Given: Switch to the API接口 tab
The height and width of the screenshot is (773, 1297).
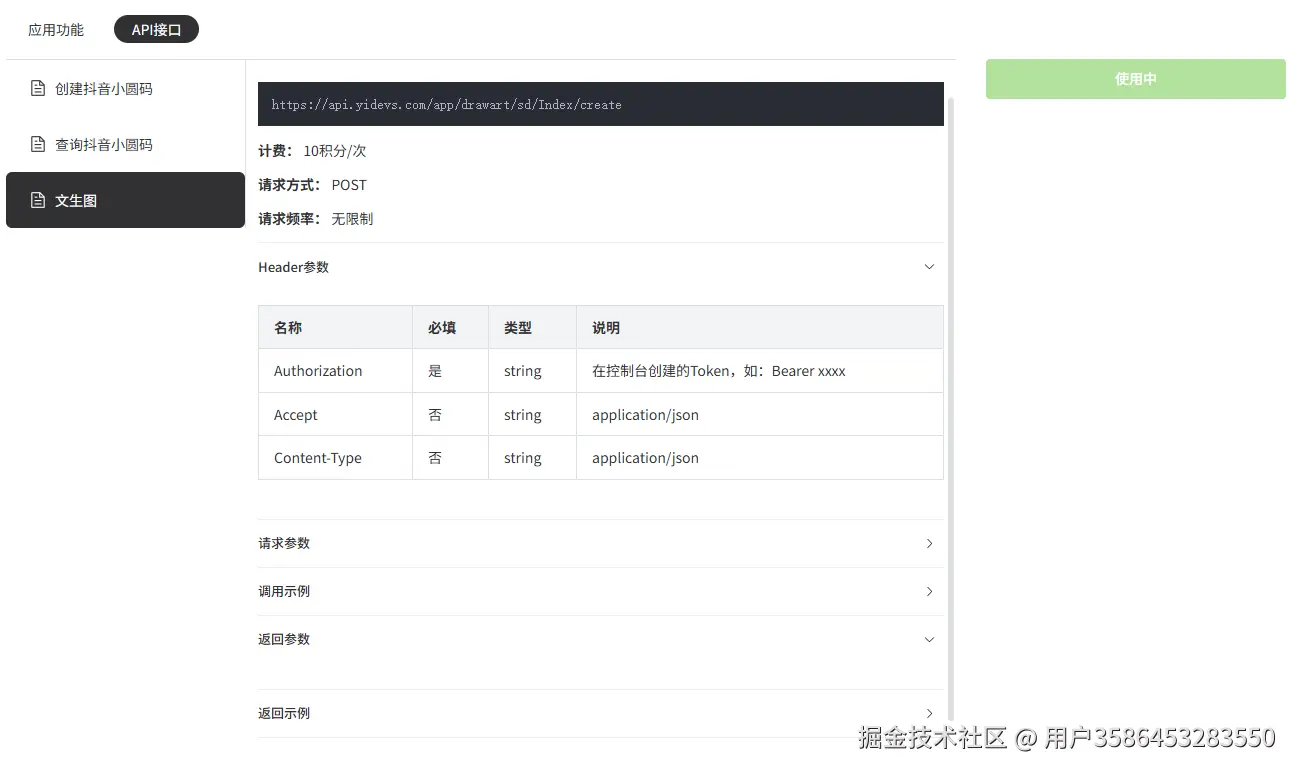Looking at the screenshot, I should [x=156, y=30].
